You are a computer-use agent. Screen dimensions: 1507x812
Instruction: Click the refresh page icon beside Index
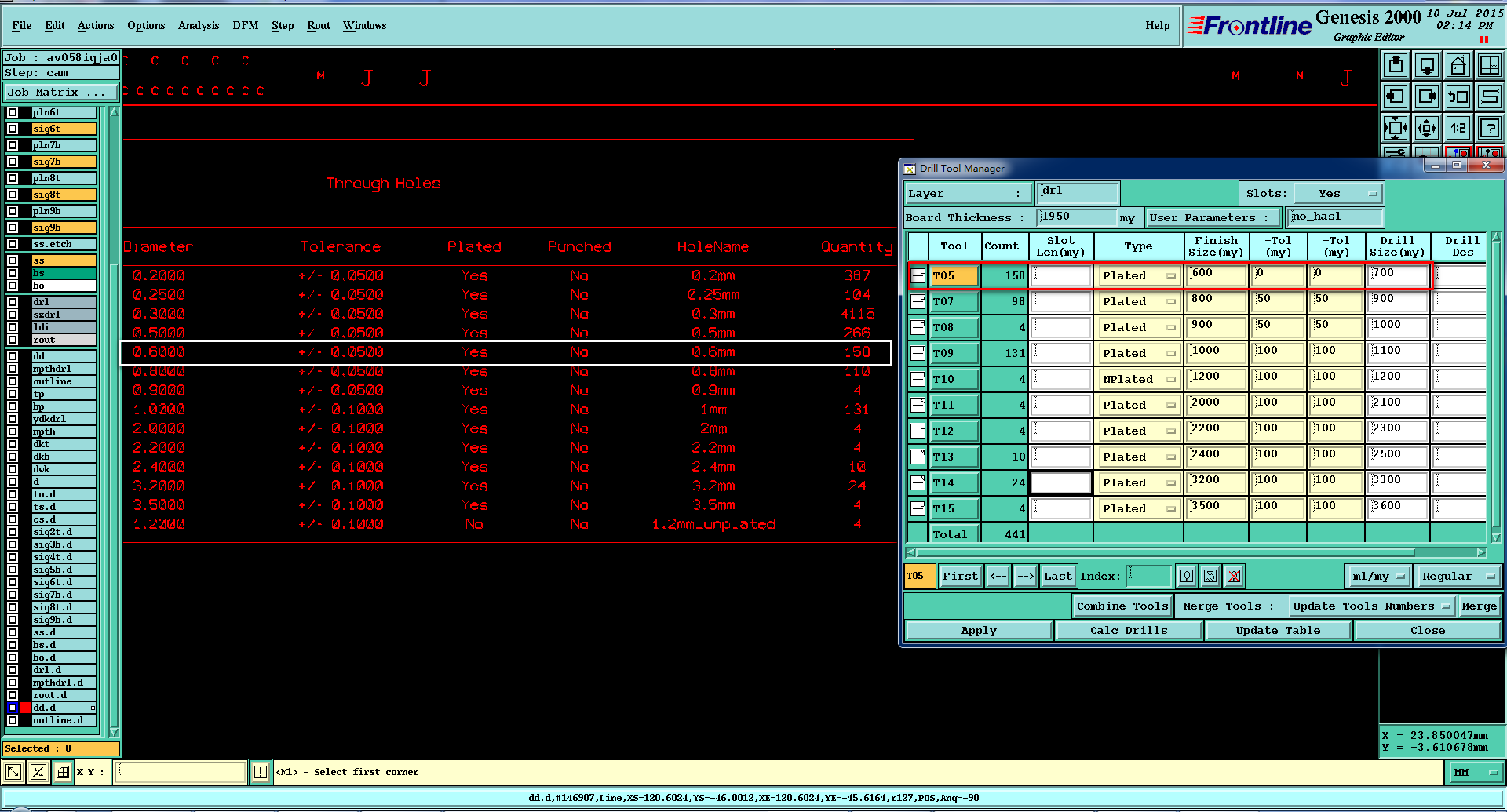tap(1210, 576)
